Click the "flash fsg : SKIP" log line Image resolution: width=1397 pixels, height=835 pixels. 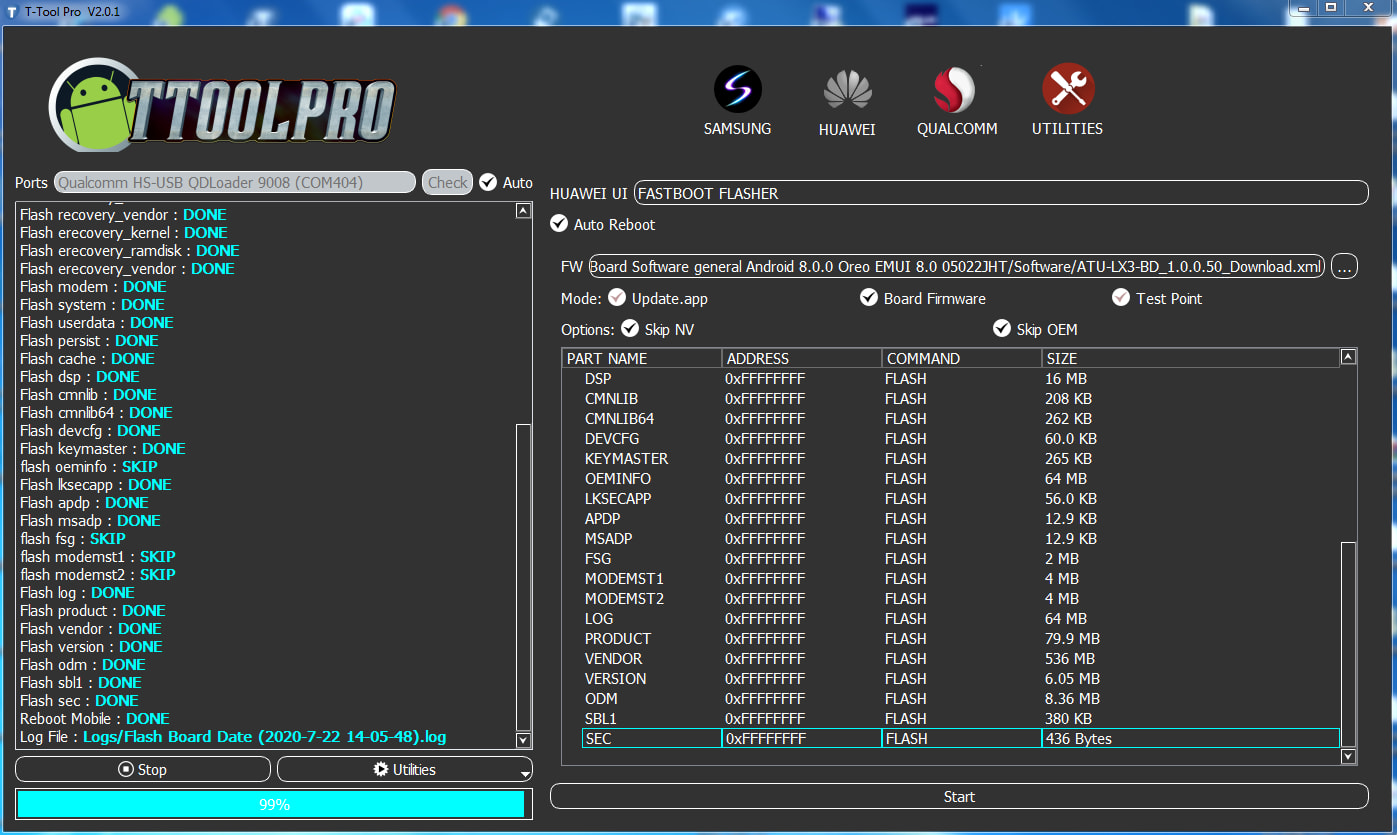[x=73, y=539]
